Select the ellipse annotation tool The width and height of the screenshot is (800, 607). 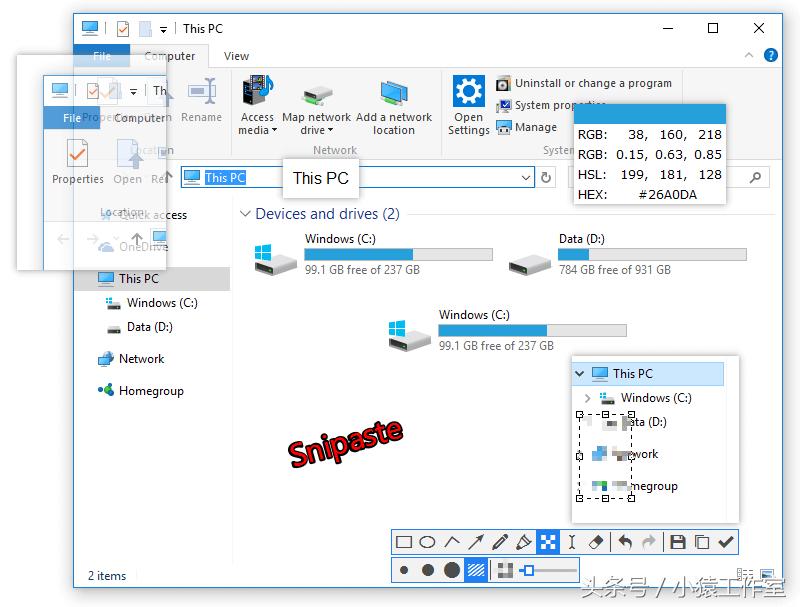pos(427,541)
